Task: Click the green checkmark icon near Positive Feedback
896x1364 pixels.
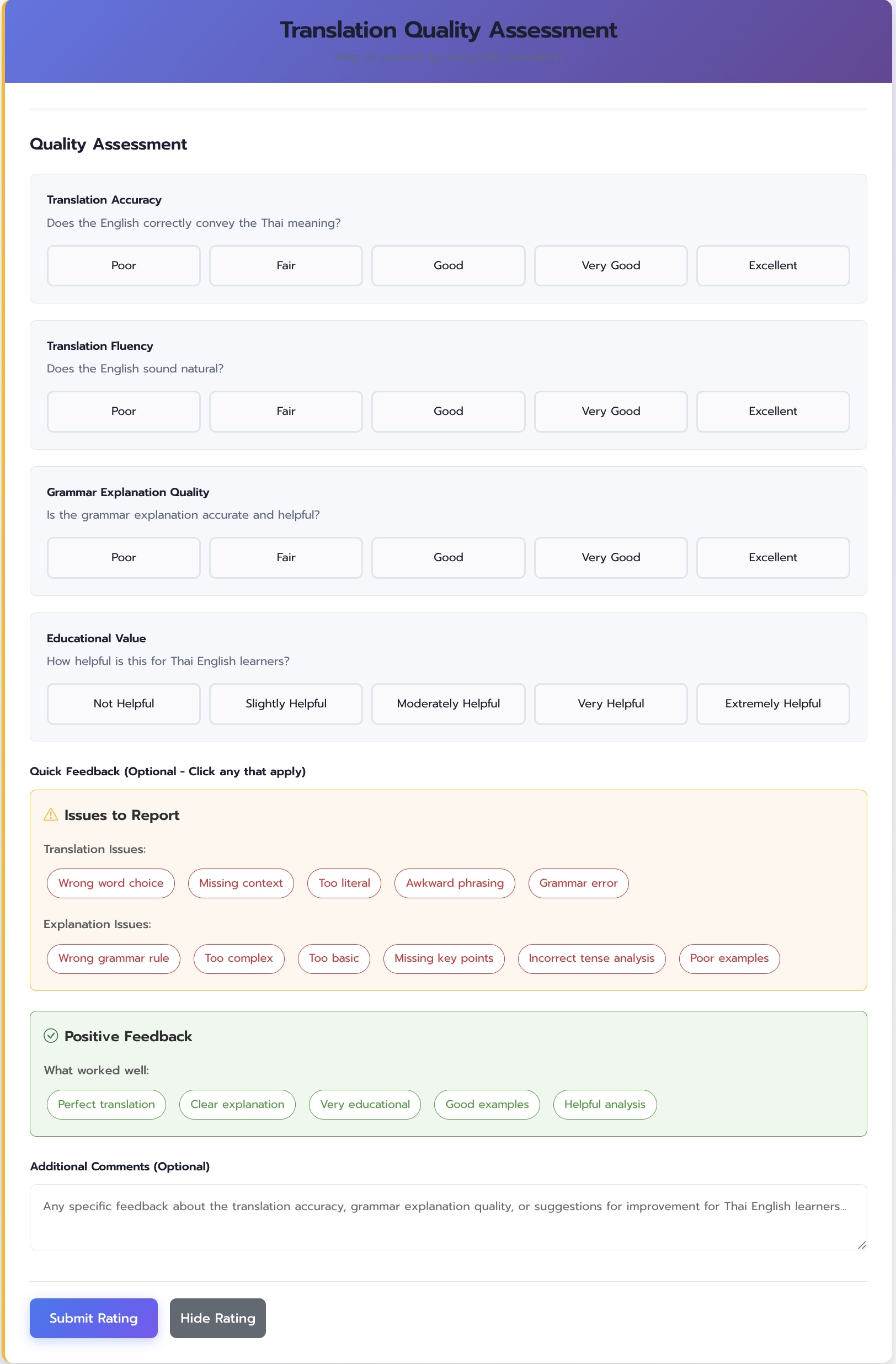Action: tap(51, 1036)
